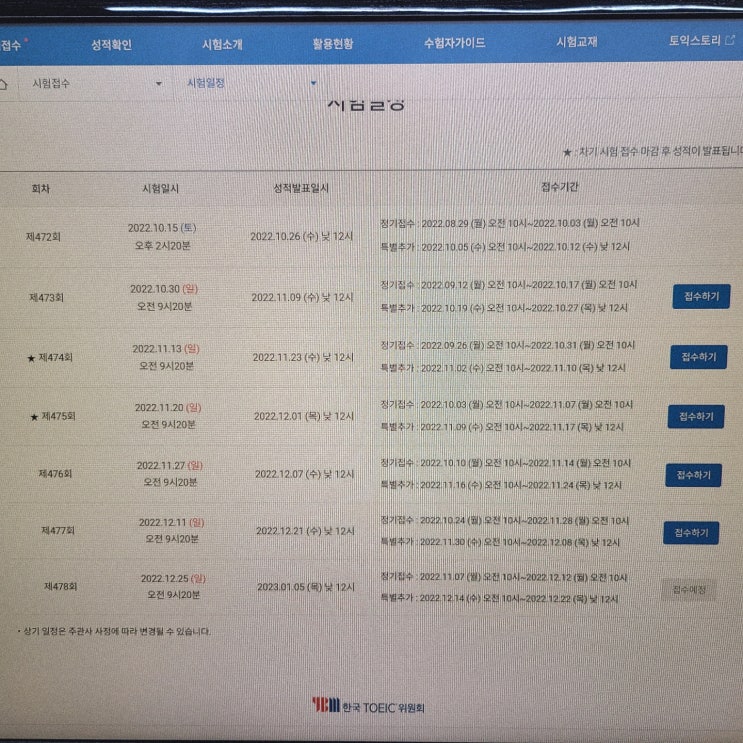This screenshot has height=743, width=743.
Task: Click the 접수기간 column header
Action: pos(560,187)
